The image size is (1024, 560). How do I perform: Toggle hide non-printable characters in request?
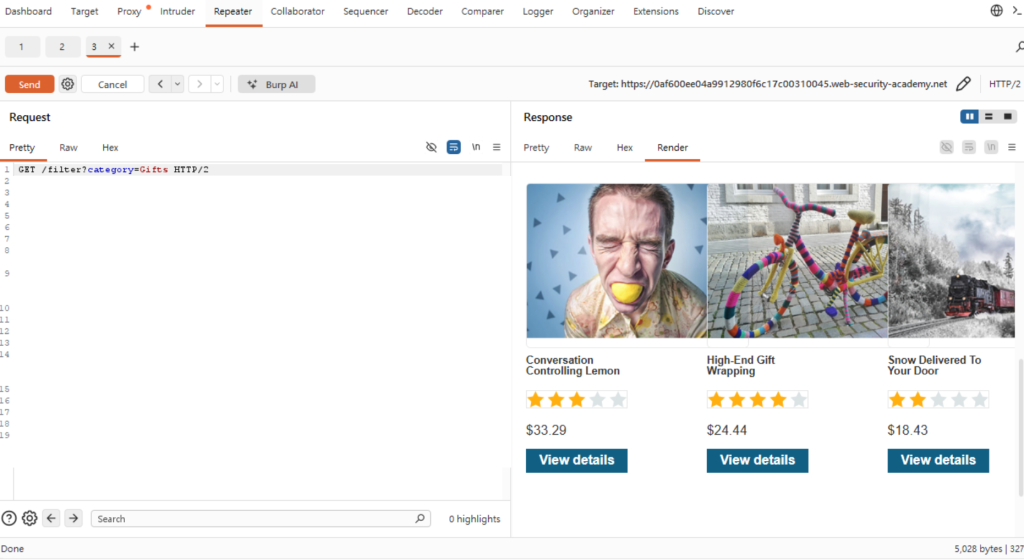click(431, 147)
